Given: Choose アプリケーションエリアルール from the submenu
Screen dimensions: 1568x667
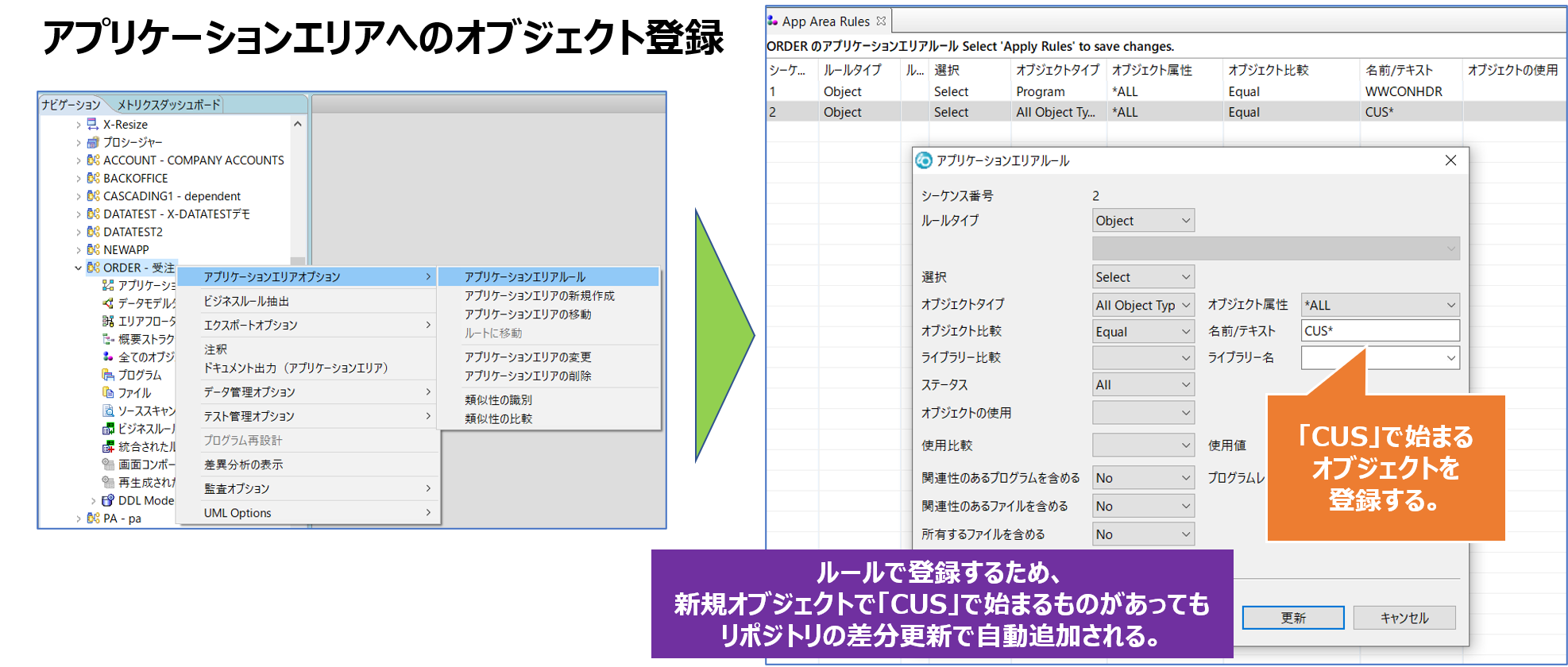Looking at the screenshot, I should (x=548, y=276).
